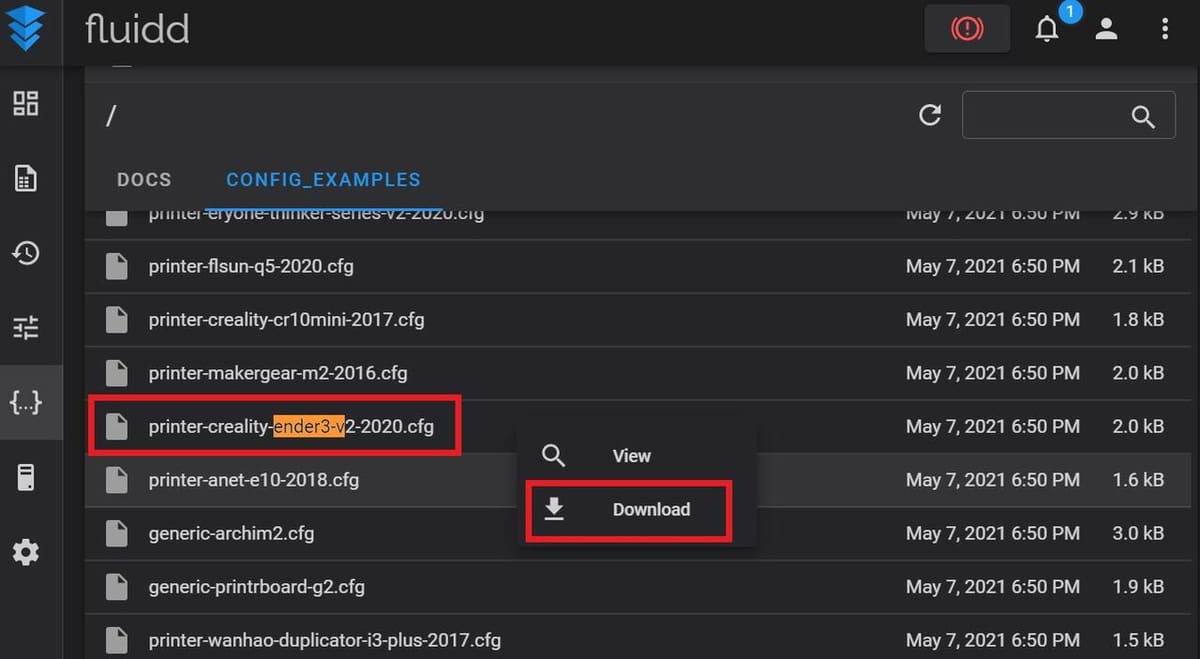Click the root path slash breadcrumb
Viewport: 1200px width, 659px height.
tap(111, 116)
